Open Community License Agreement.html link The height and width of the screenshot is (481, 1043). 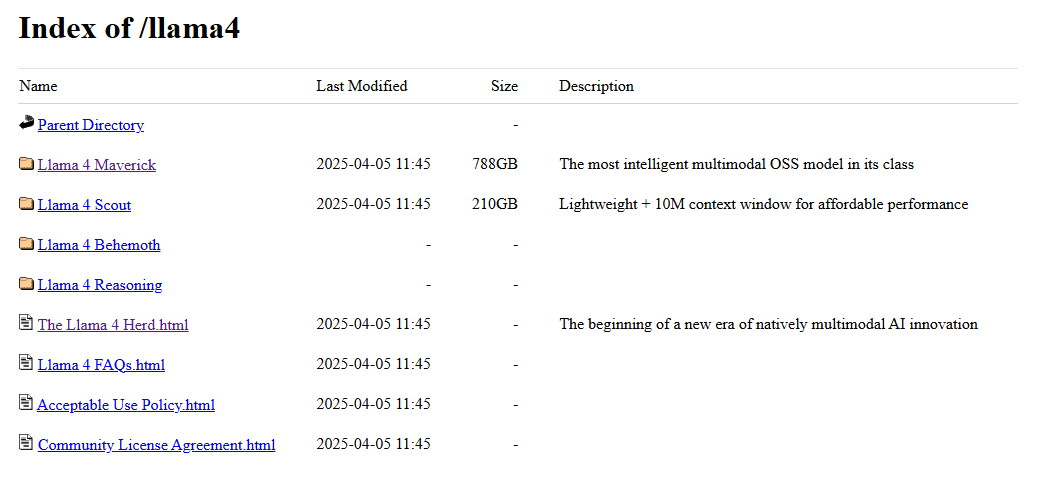pyautogui.click(x=156, y=445)
